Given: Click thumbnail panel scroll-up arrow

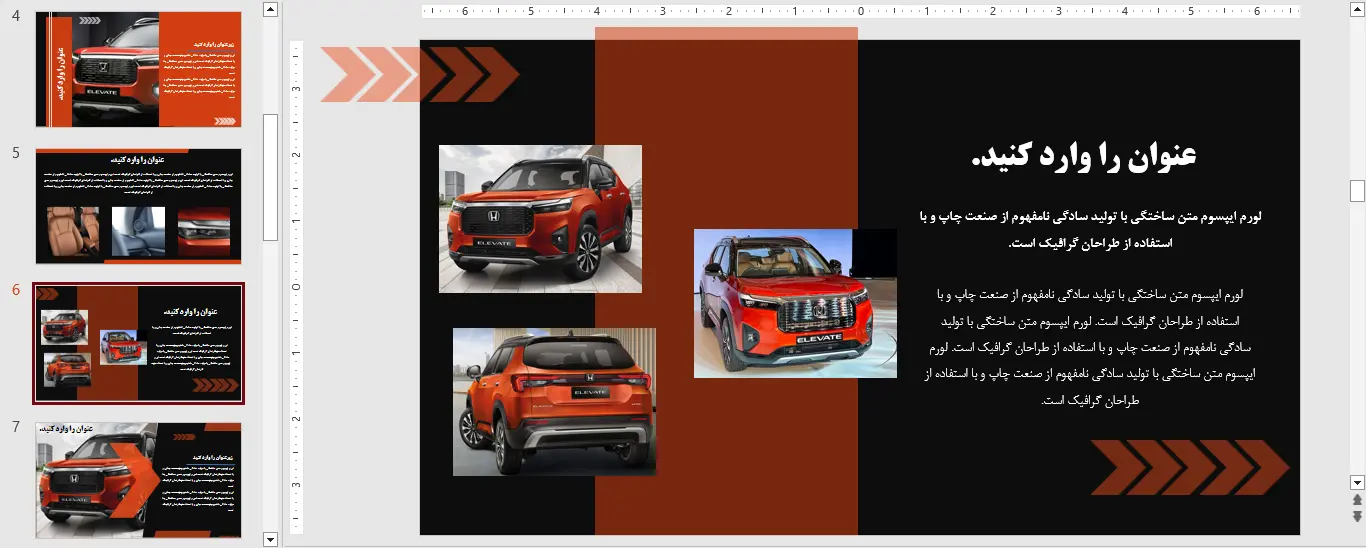Looking at the screenshot, I should 270,9.
